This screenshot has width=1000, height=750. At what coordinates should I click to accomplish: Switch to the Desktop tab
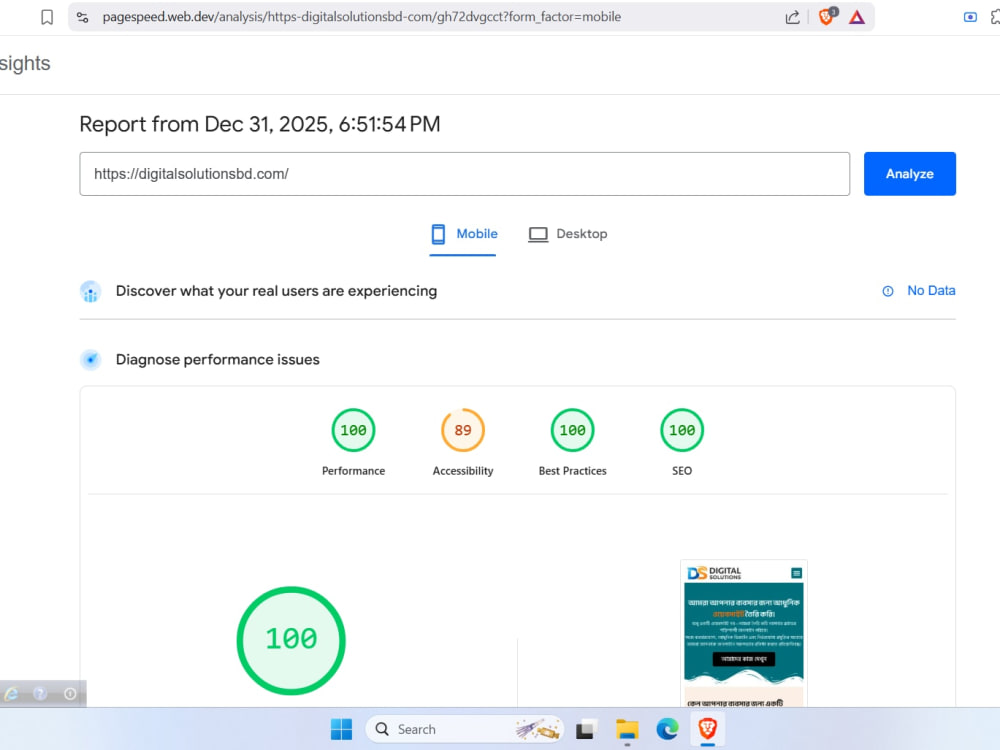[x=568, y=234]
